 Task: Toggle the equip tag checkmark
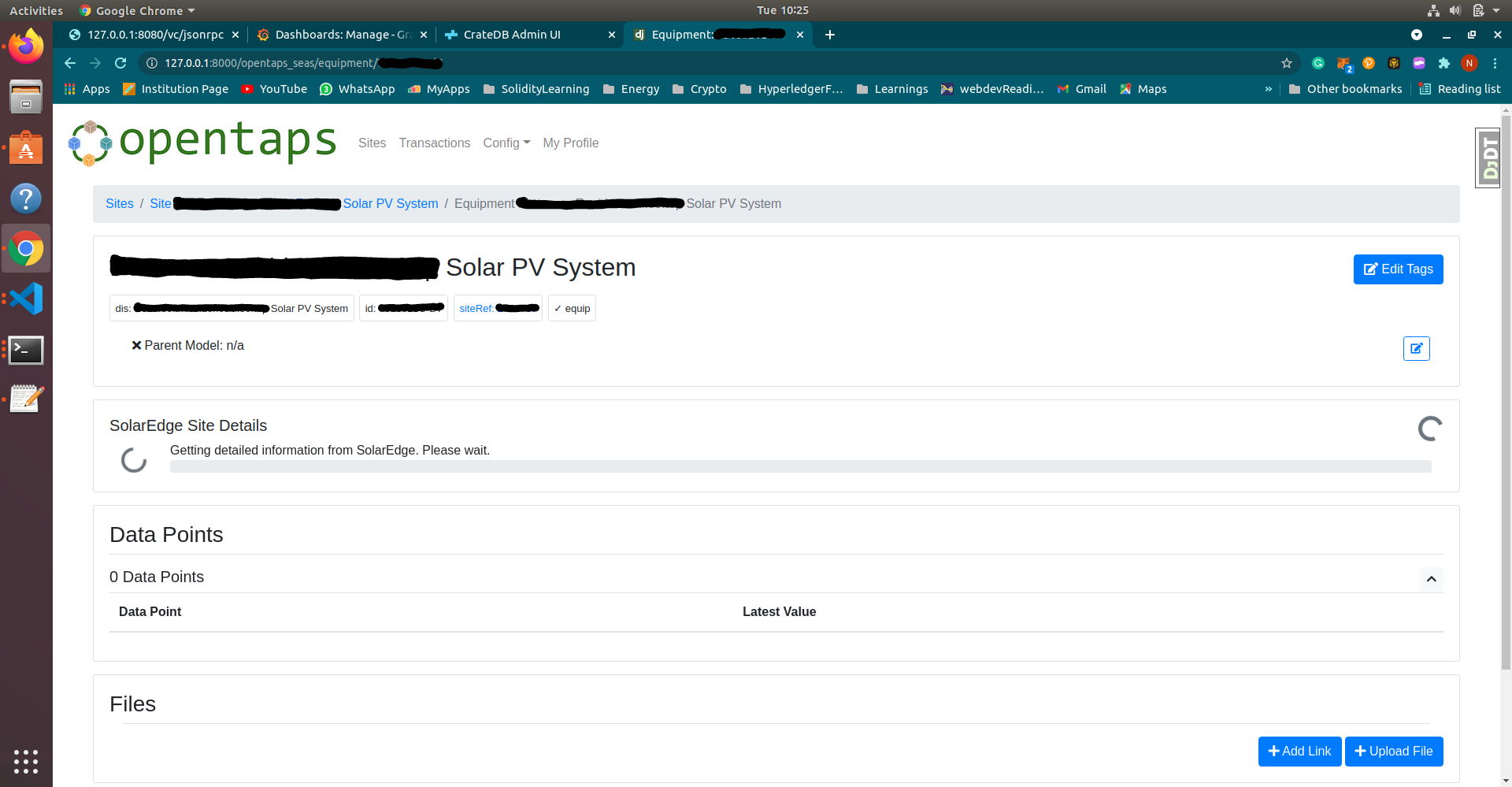tap(558, 308)
